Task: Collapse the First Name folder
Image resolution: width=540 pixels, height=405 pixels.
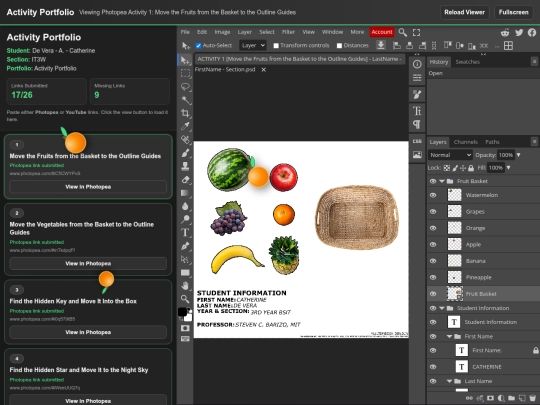Action: pos(449,336)
